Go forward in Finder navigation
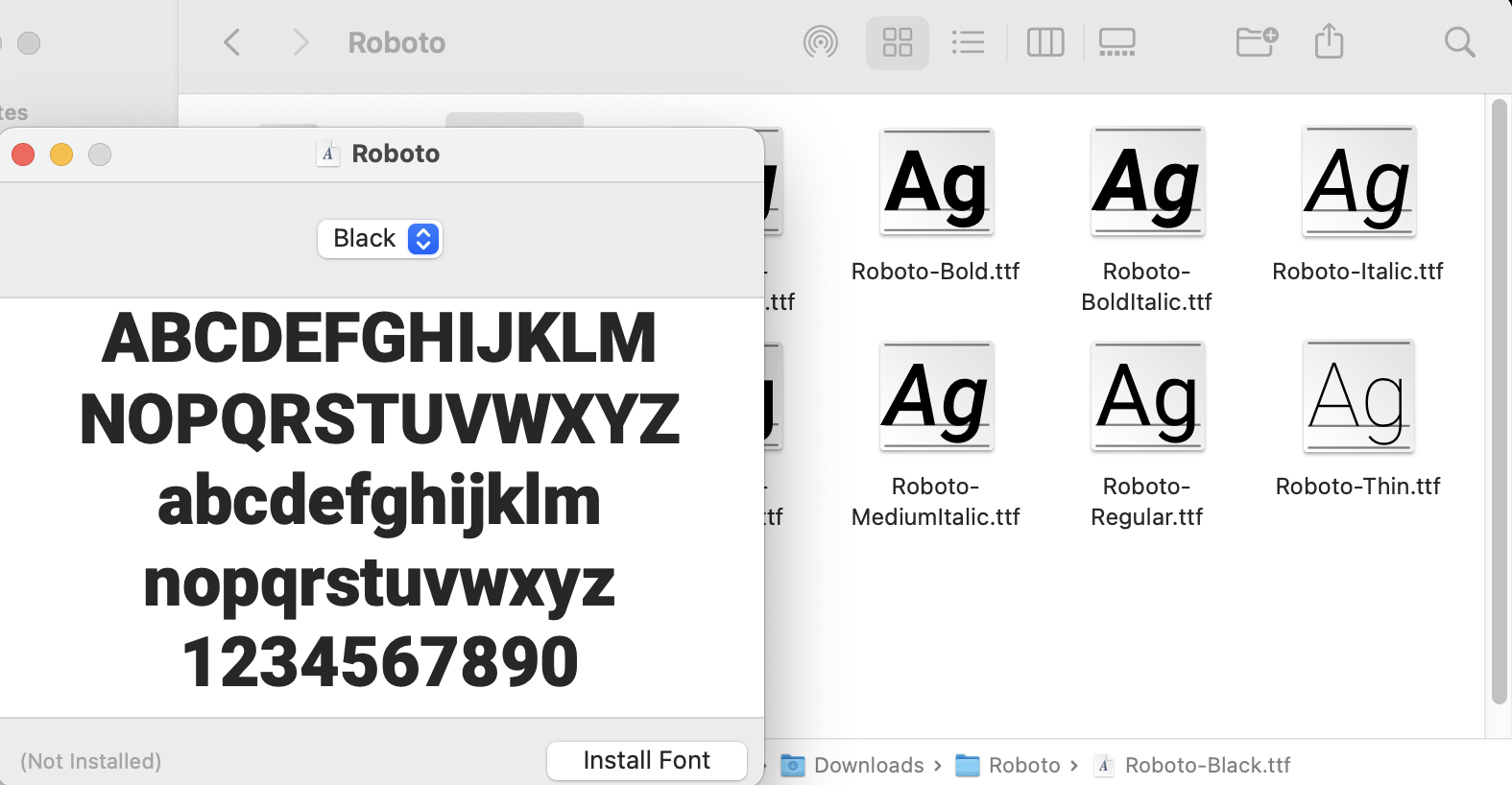 coord(300,42)
